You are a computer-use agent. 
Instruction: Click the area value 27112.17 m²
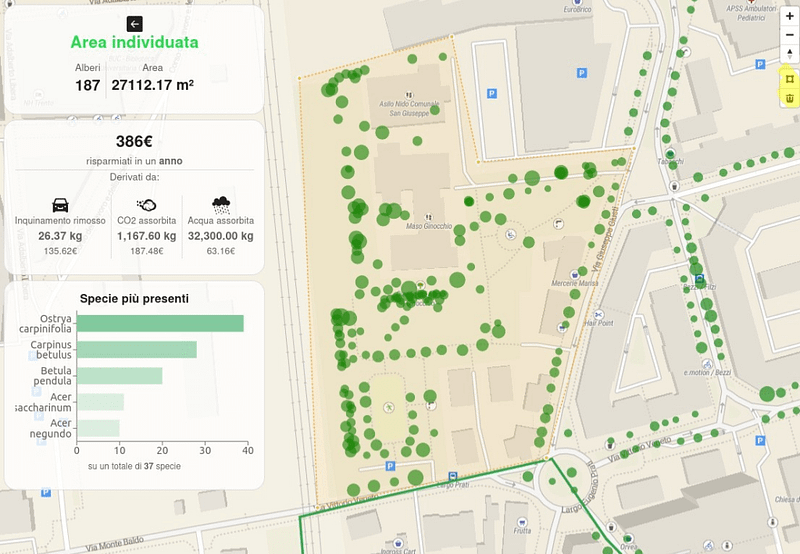(x=153, y=85)
